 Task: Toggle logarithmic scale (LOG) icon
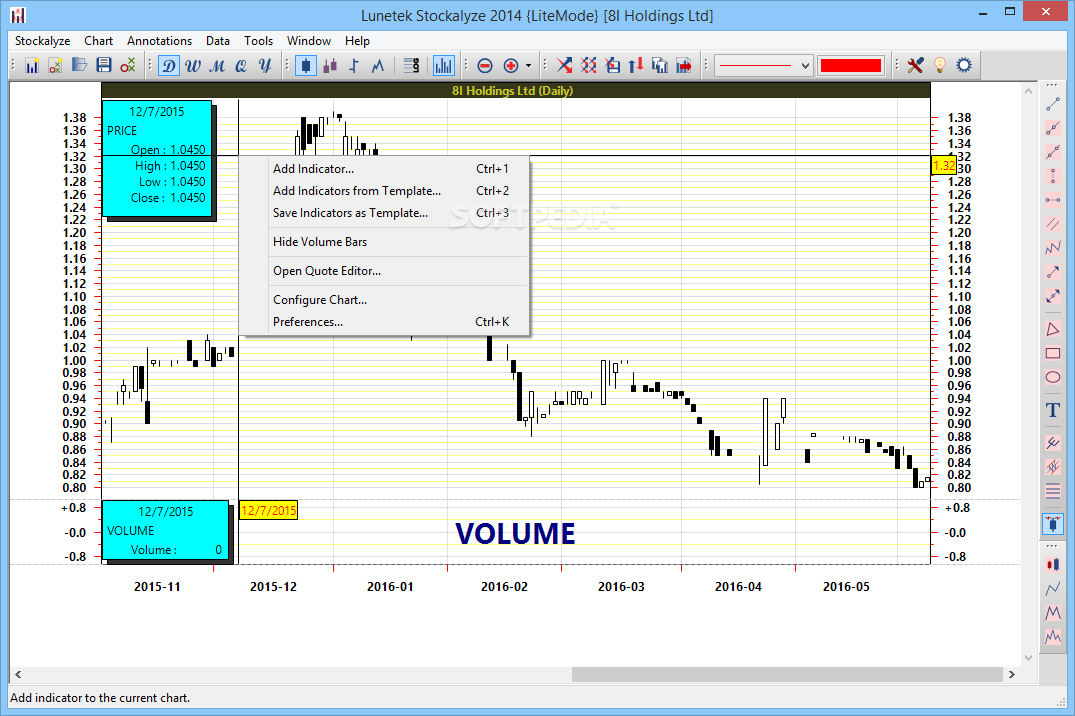(x=411, y=66)
